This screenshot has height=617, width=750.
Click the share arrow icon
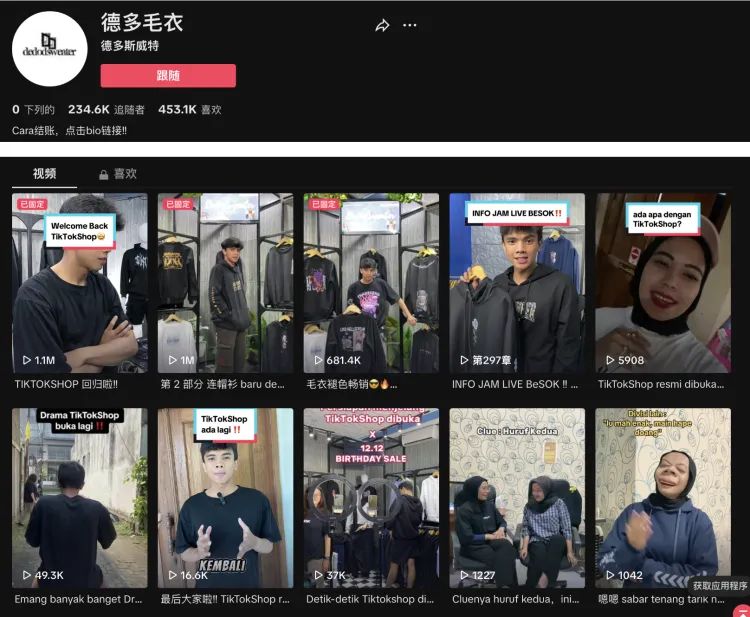pyautogui.click(x=382, y=25)
